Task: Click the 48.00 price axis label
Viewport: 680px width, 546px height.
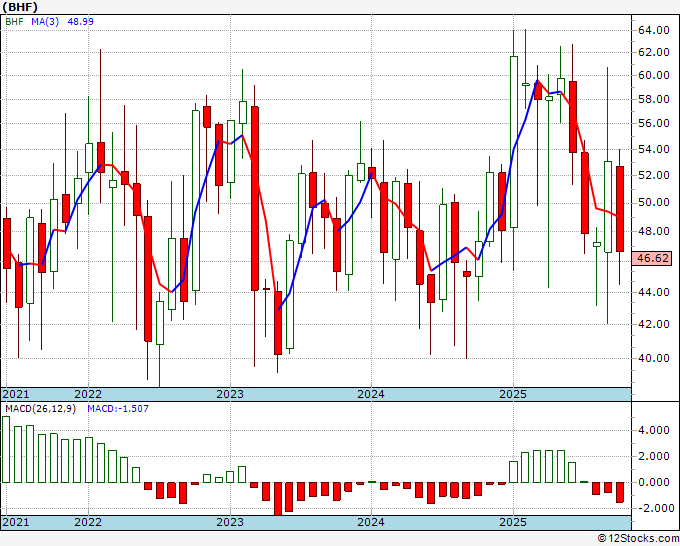Action: 654,231
